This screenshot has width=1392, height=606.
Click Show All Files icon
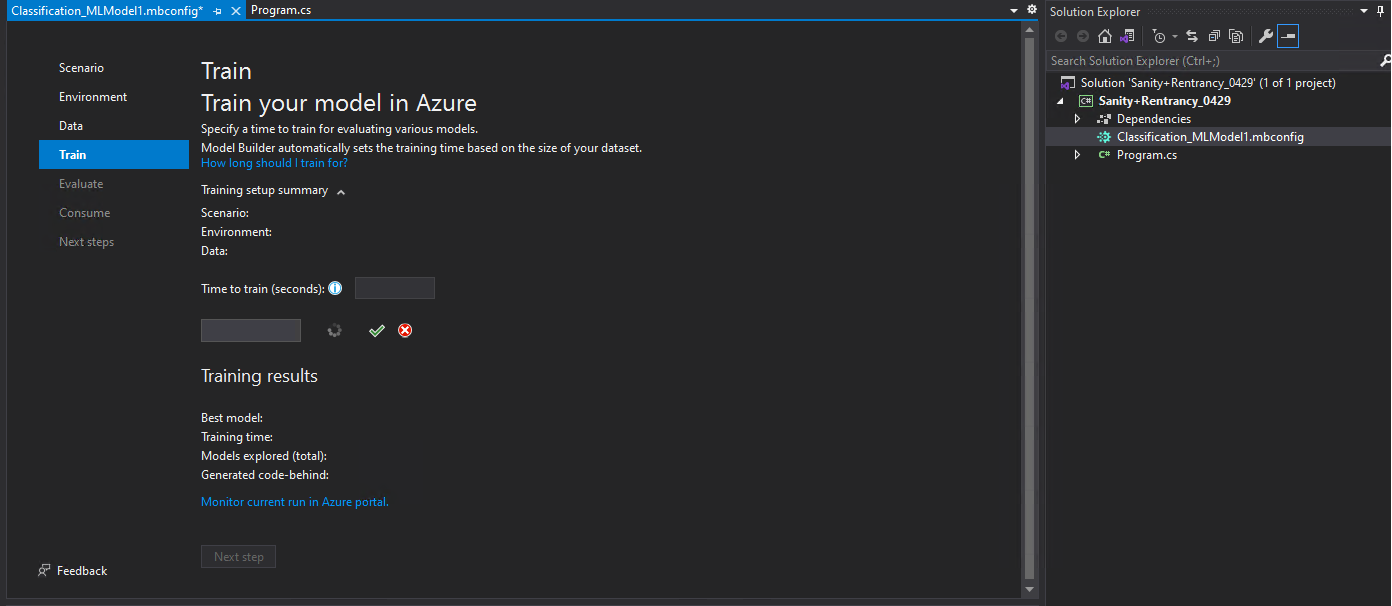pyautogui.click(x=1236, y=36)
